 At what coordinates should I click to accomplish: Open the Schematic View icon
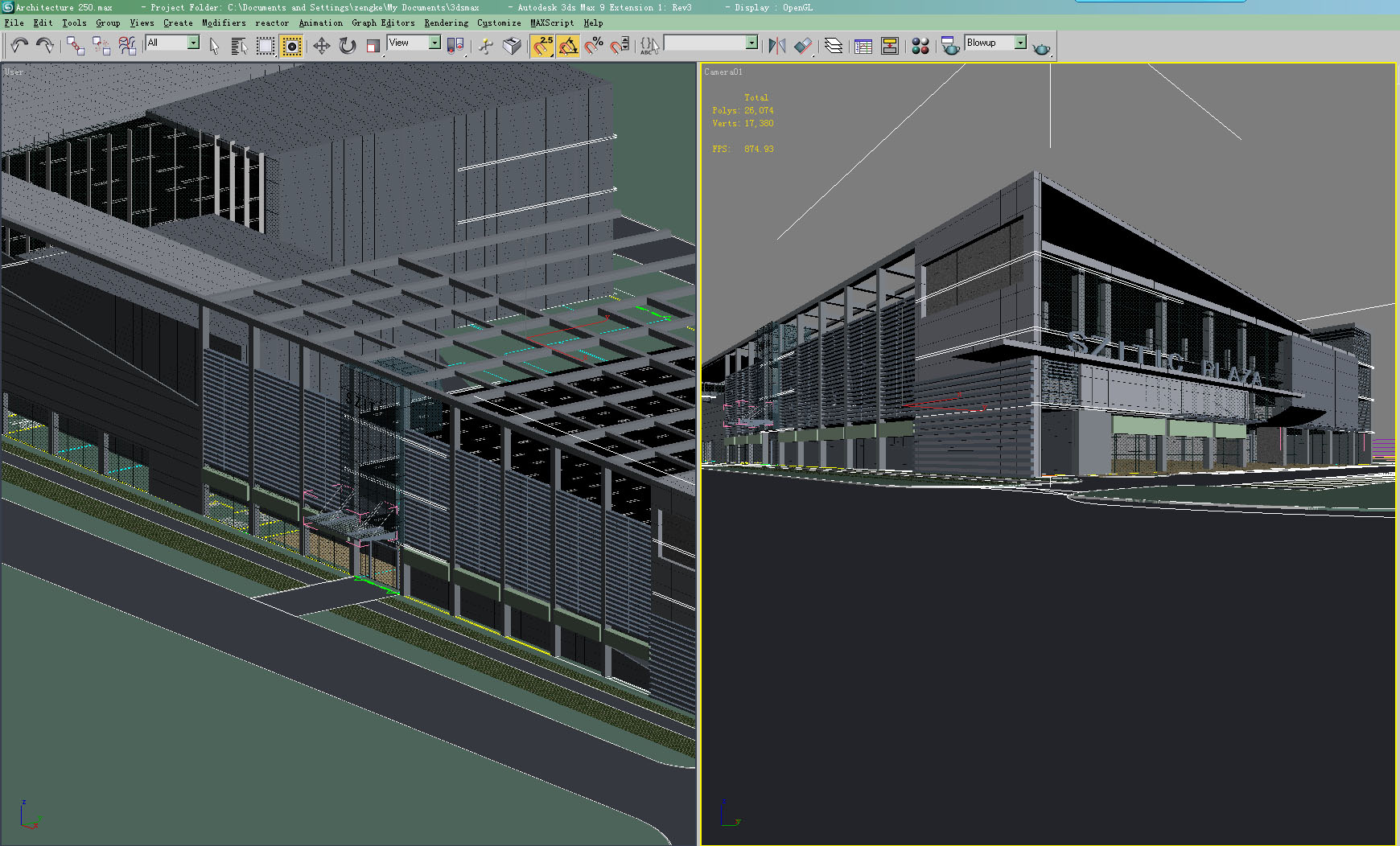click(891, 46)
